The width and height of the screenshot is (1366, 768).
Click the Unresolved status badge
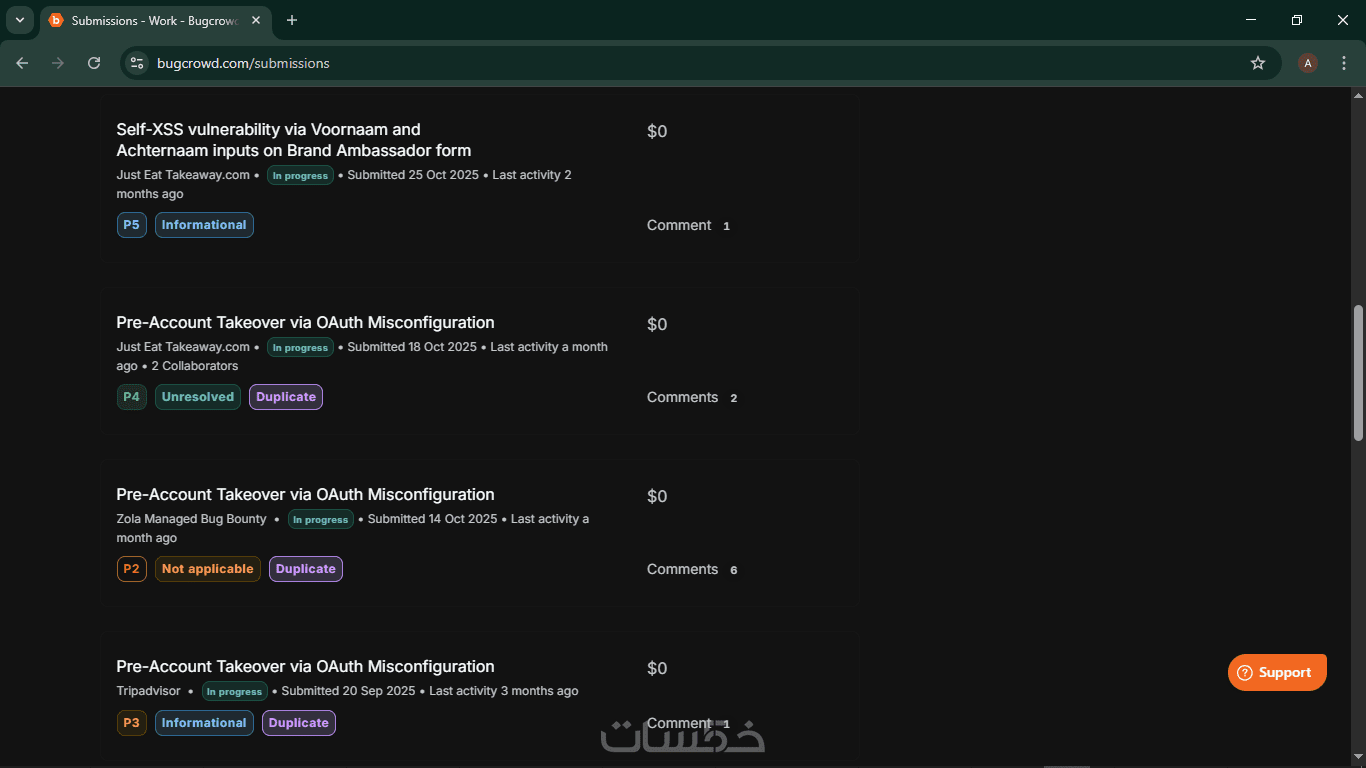197,397
